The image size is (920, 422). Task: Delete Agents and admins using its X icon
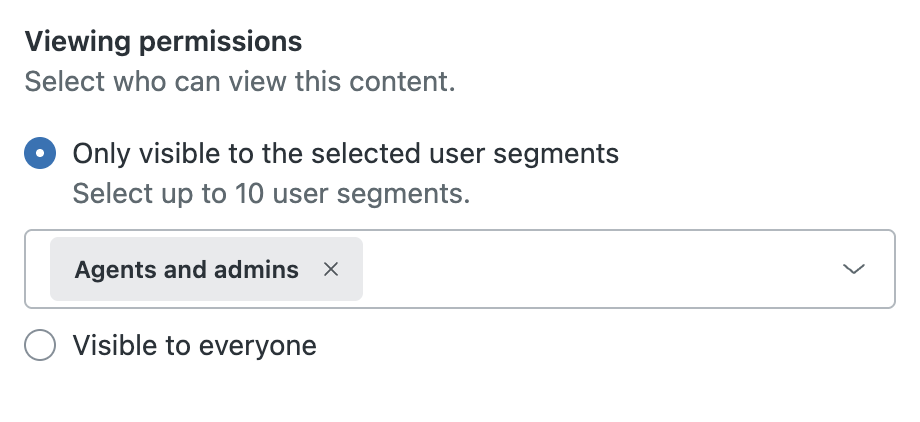click(x=331, y=269)
